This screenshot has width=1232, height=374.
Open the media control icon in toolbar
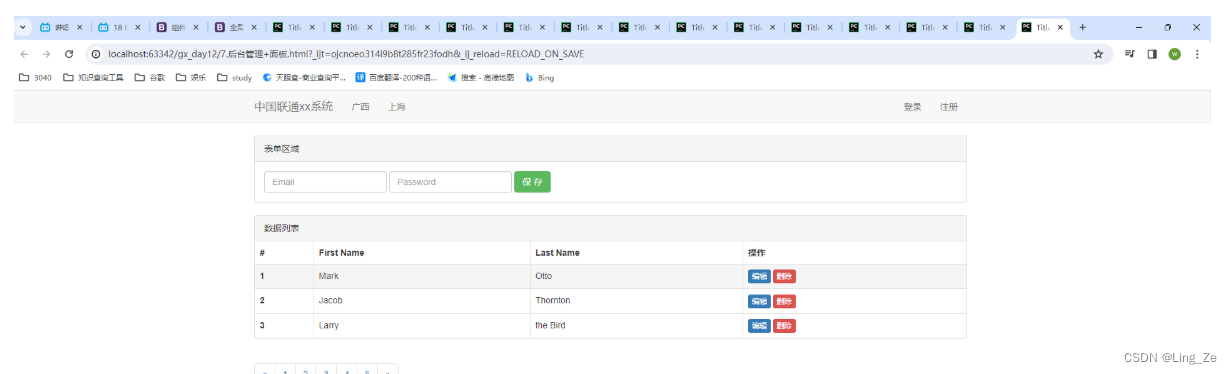[x=1130, y=54]
